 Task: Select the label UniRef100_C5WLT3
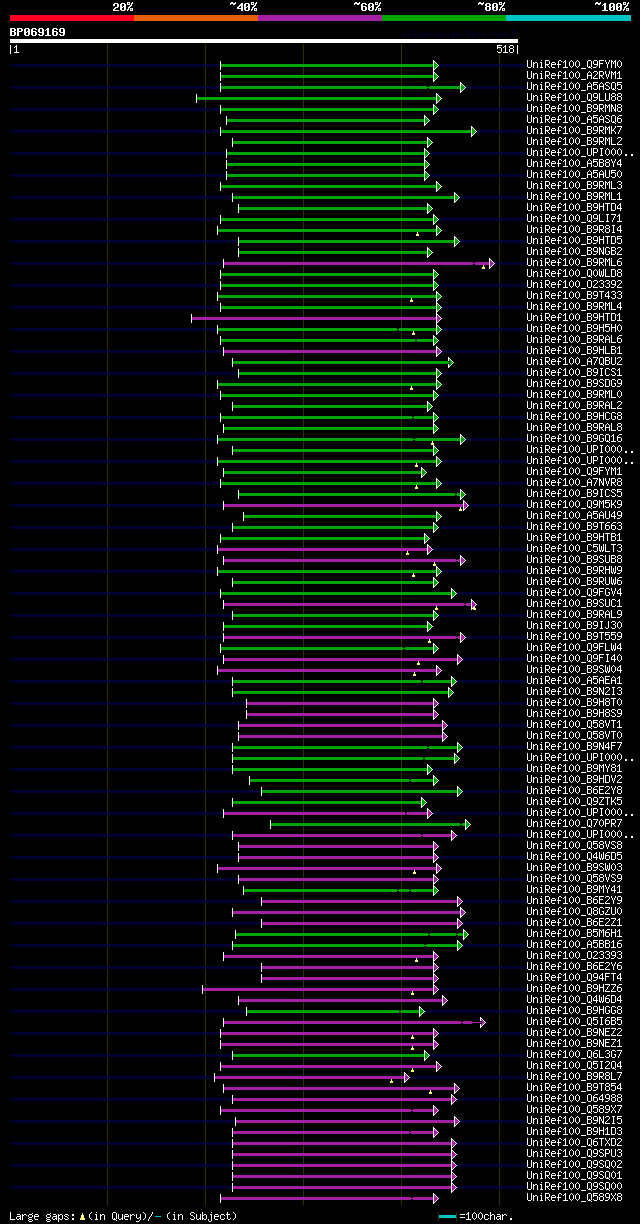click(574, 548)
